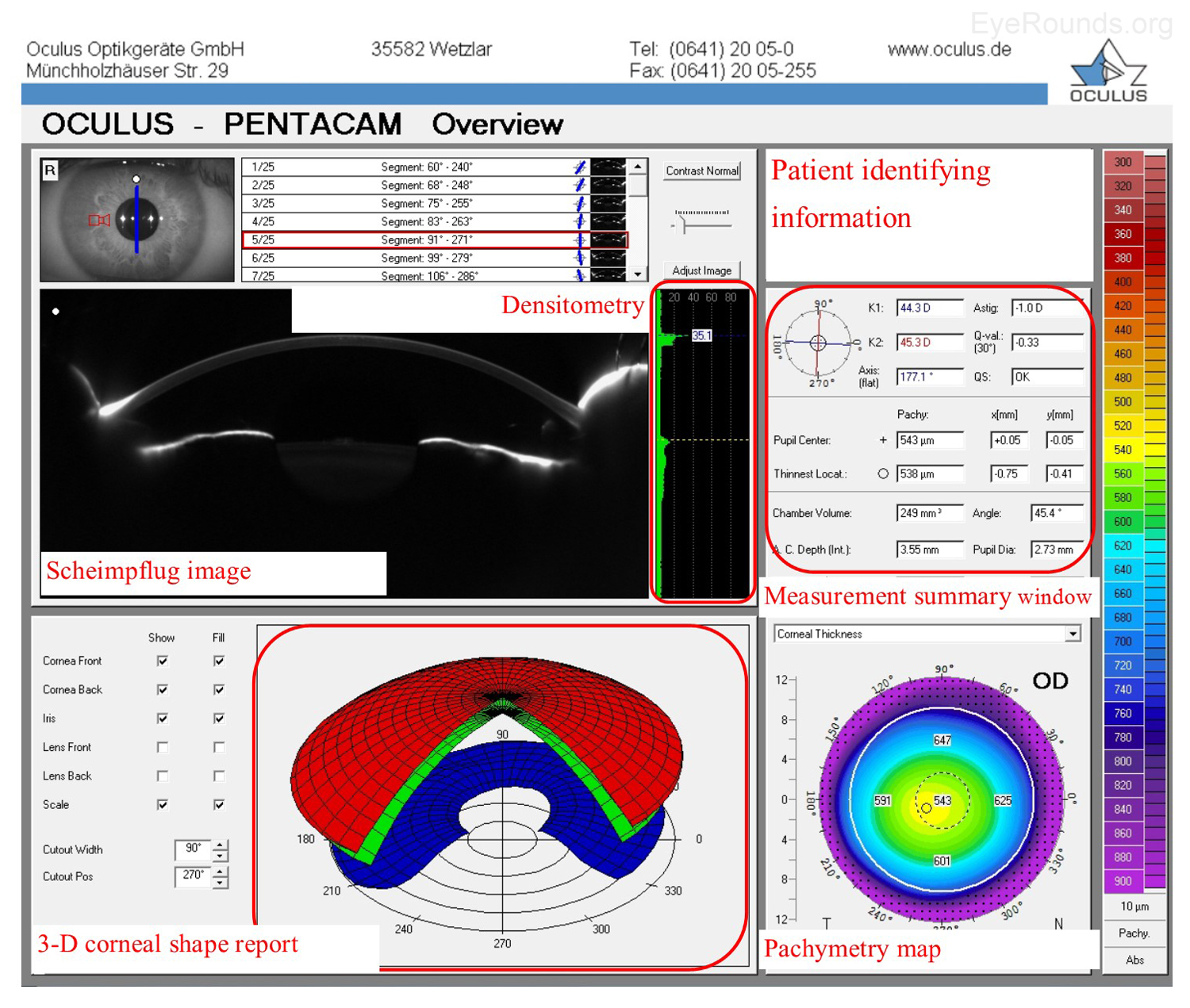The height and width of the screenshot is (1008, 1190).
Task: Increase the Cutout Width stepper value
Action: pos(221,845)
